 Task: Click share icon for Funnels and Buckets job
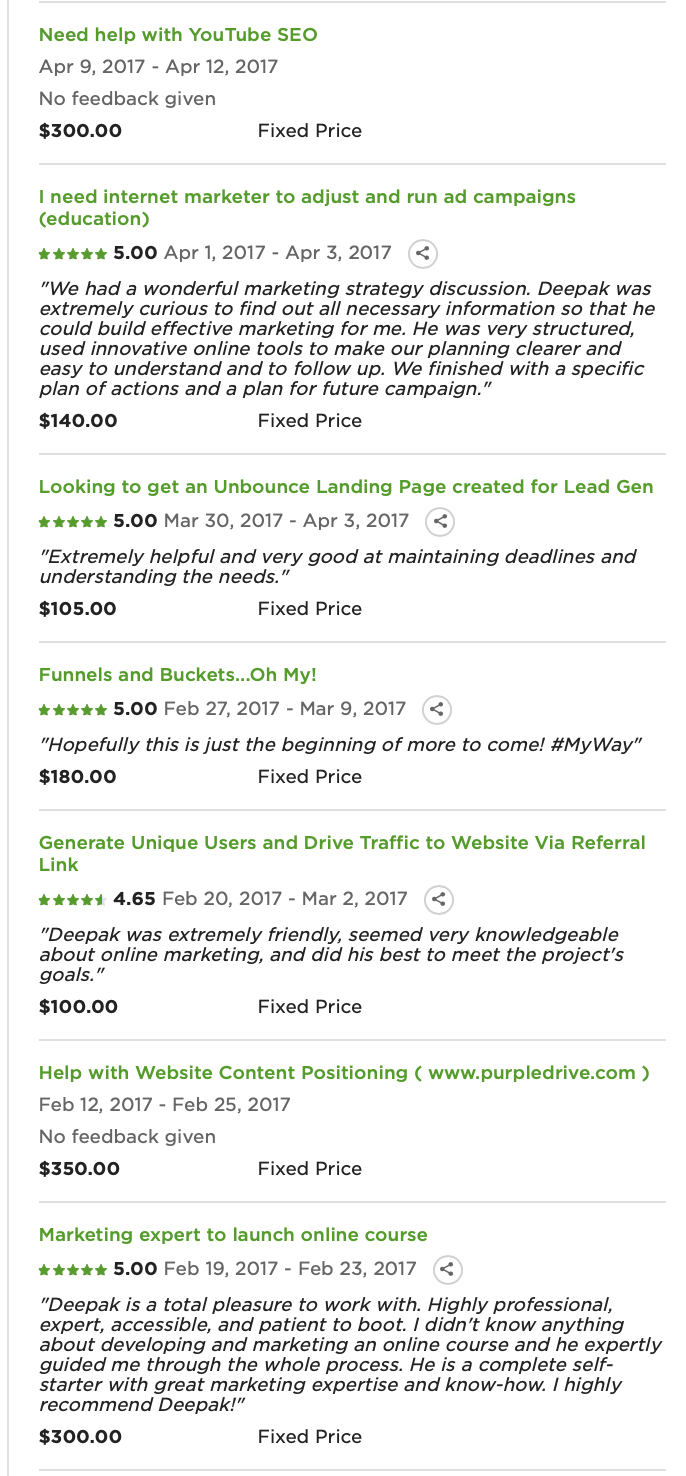437,709
